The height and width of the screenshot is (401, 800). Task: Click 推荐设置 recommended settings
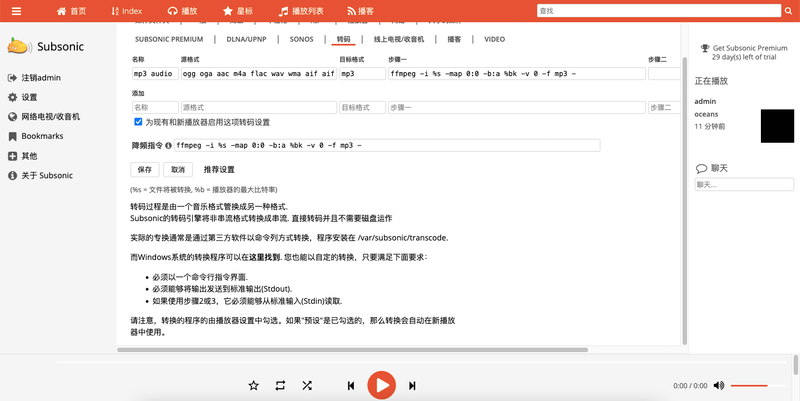pyautogui.click(x=219, y=169)
